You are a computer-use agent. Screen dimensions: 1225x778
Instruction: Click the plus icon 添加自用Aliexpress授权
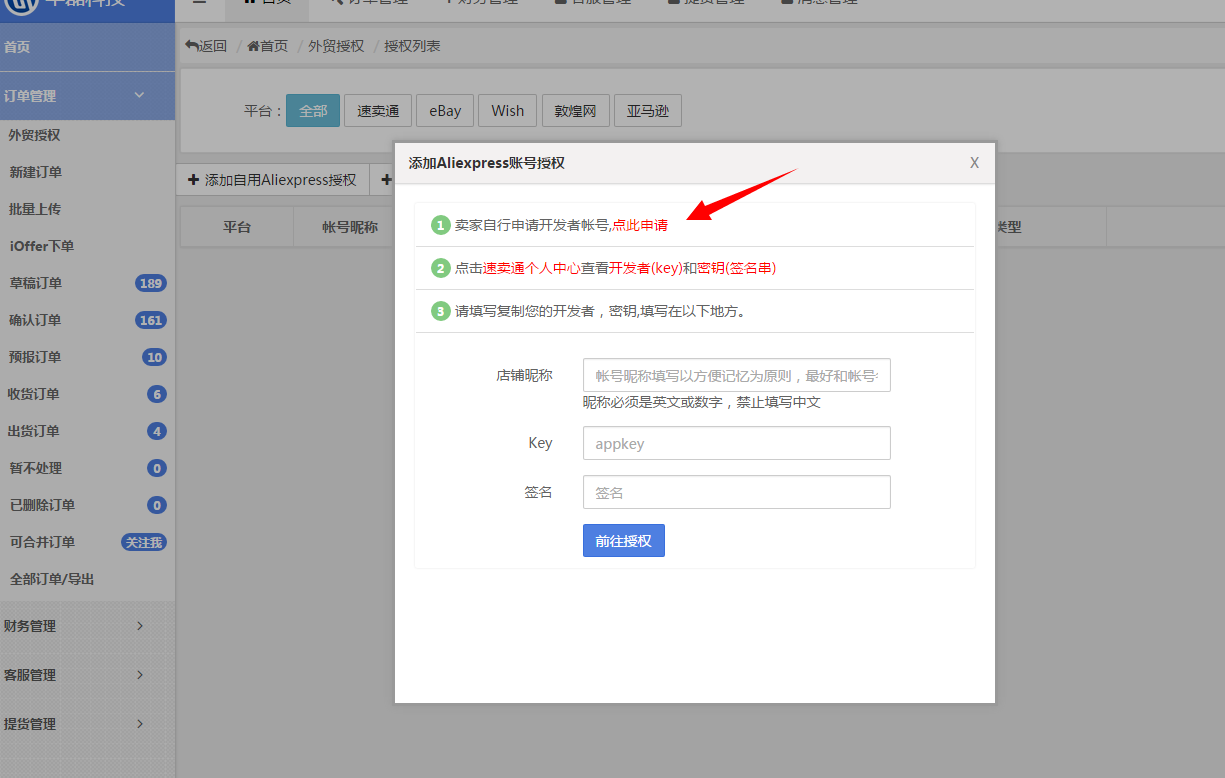click(x=194, y=180)
